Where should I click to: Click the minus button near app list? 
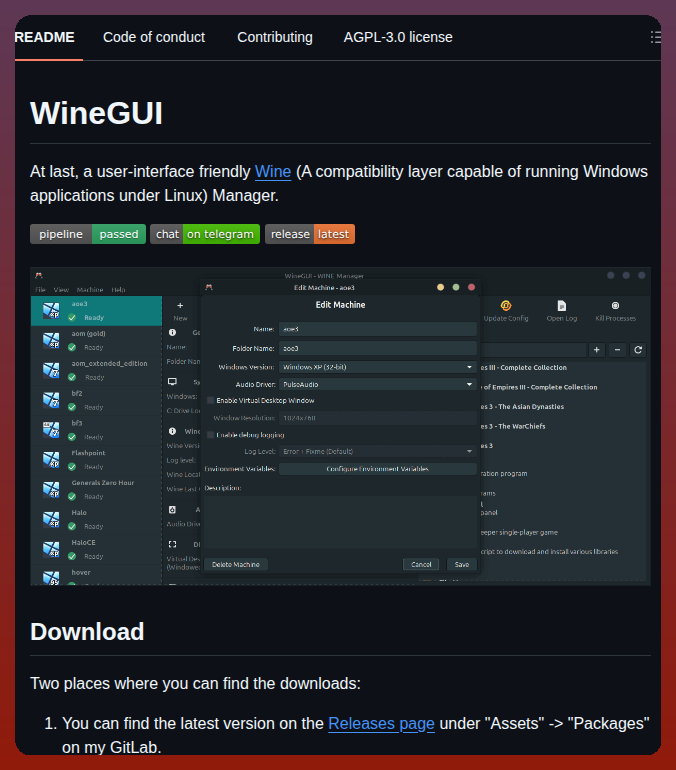point(618,350)
